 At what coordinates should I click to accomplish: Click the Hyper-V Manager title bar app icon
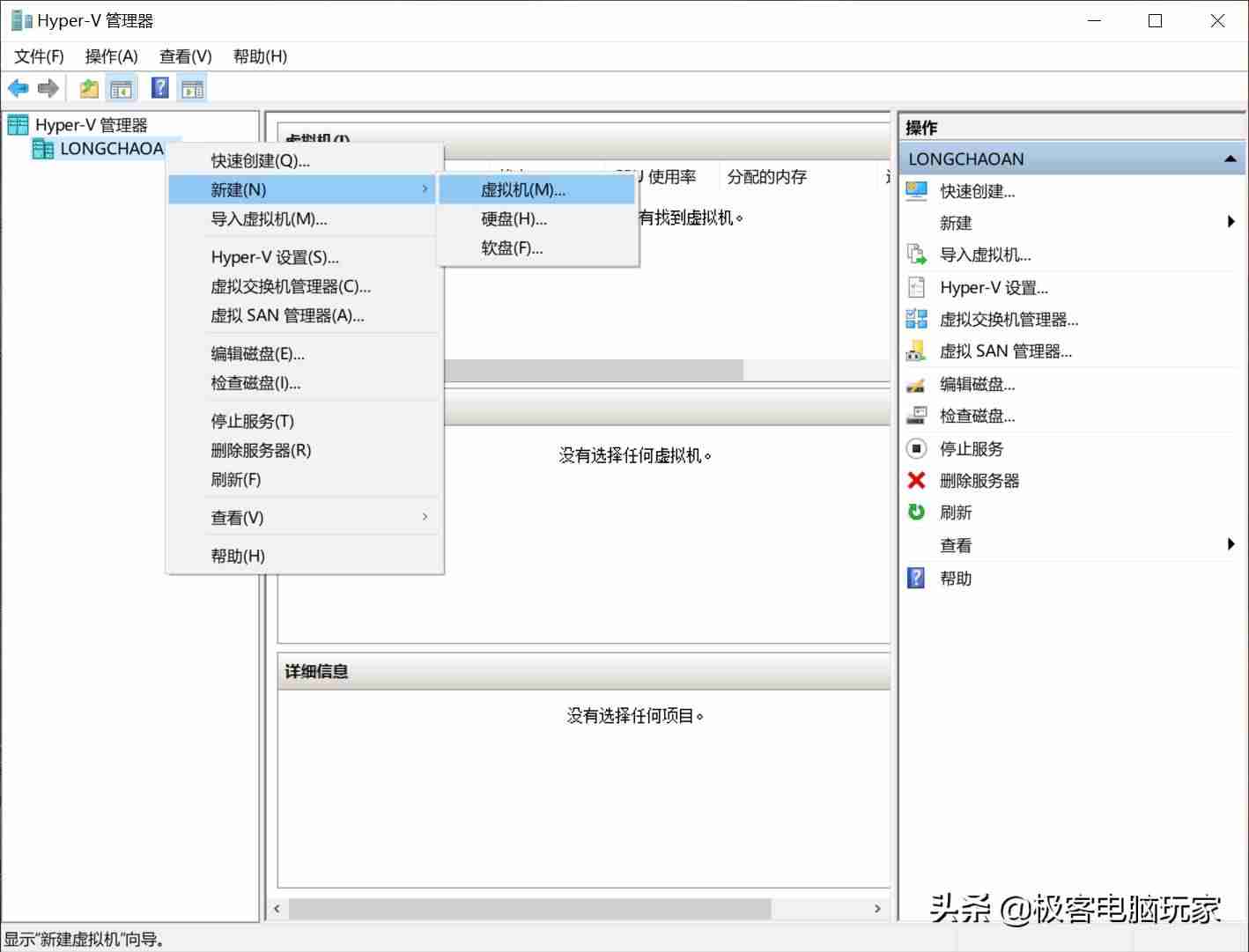(22, 20)
